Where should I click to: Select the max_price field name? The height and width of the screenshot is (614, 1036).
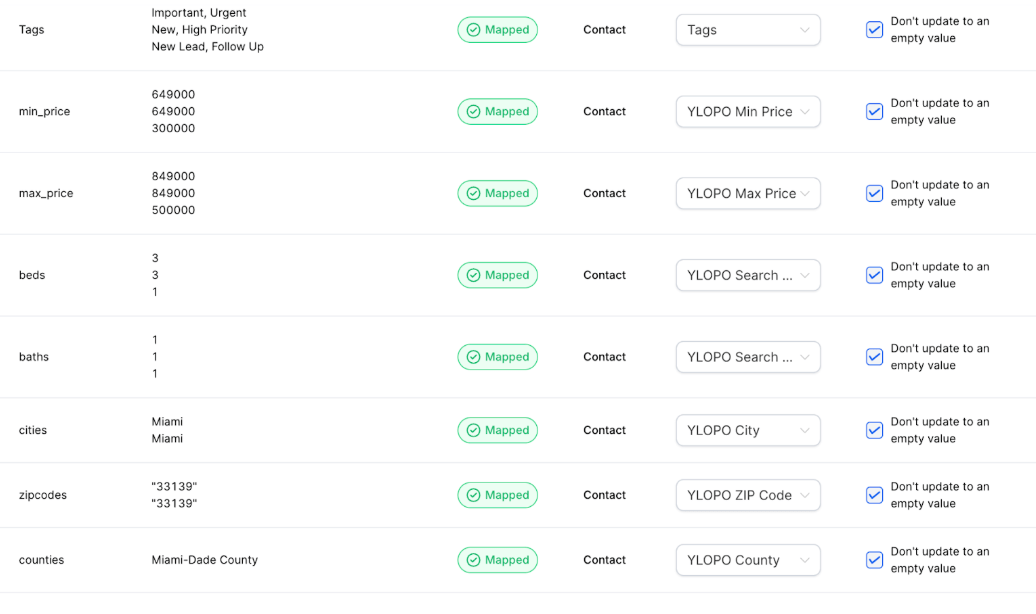(x=46, y=194)
